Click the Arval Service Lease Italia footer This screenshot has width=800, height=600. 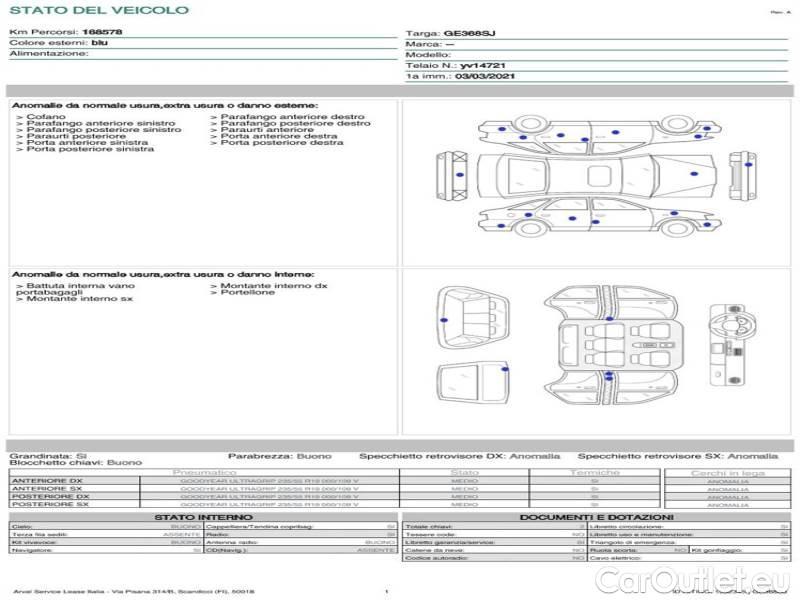(x=134, y=591)
